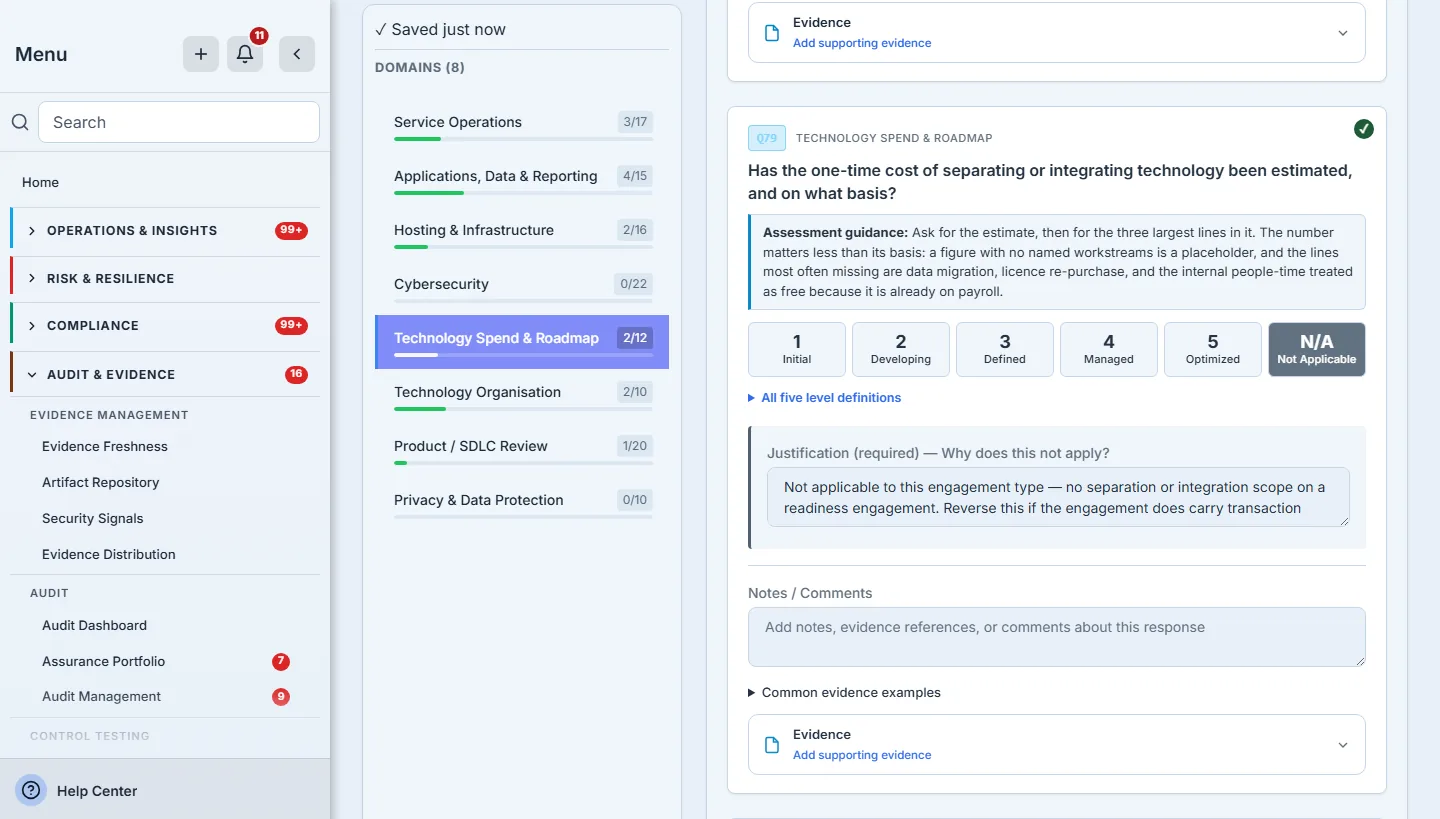Image resolution: width=1440 pixels, height=819 pixels.
Task: Go to Home in sidebar
Action: tap(40, 182)
